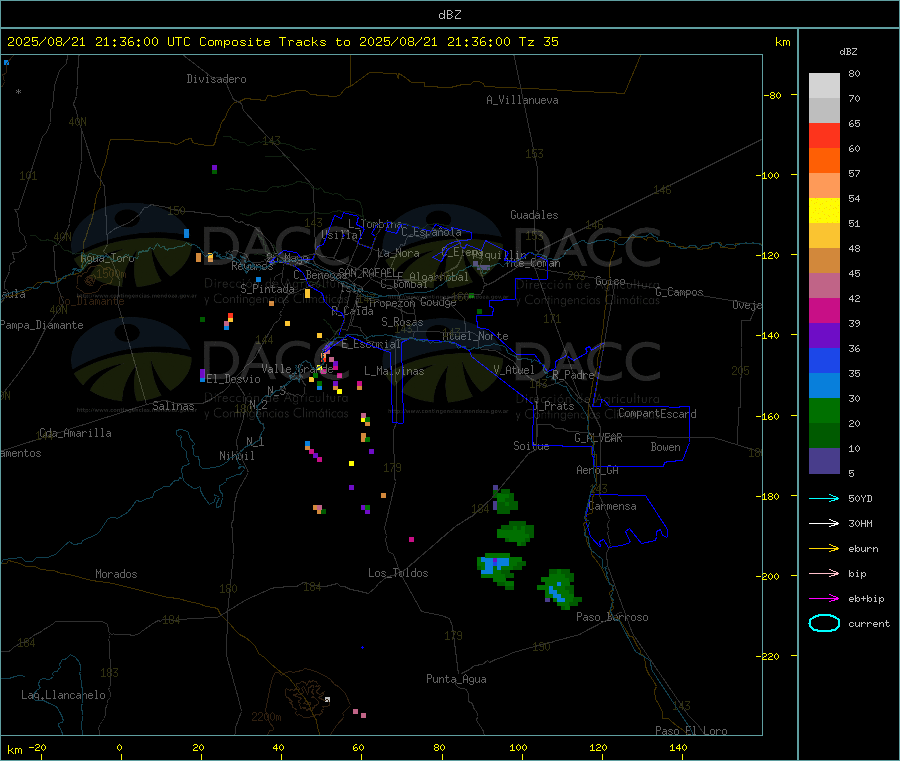Click the magenta eb+bip arrow legend icon
This screenshot has width=900, height=761.
pos(824,598)
